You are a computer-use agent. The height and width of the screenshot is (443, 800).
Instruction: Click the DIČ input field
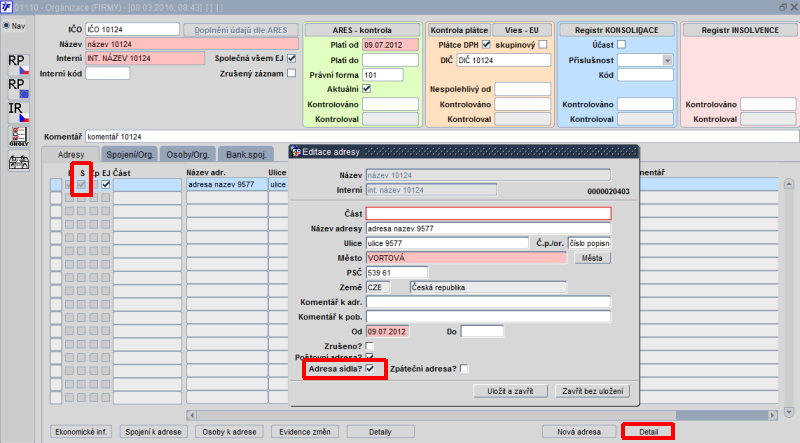tap(504, 60)
